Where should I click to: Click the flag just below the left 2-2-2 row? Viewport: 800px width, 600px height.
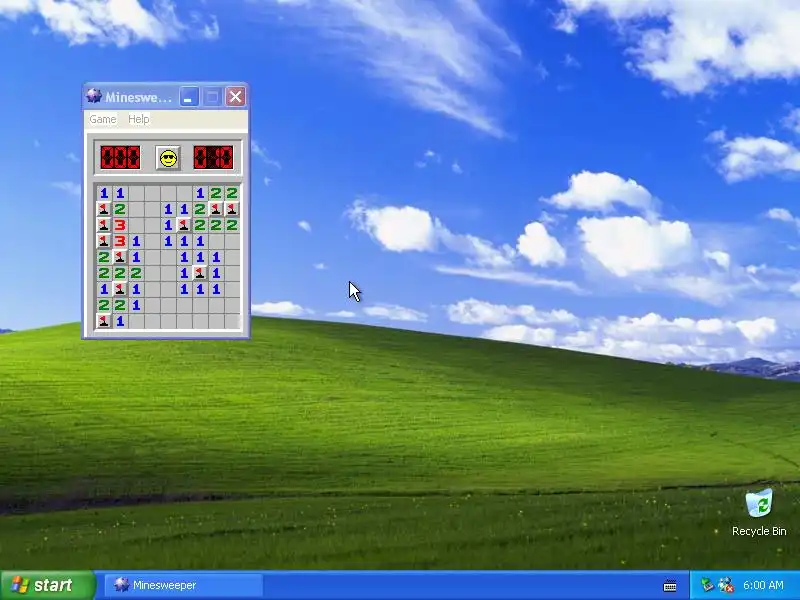click(120, 289)
